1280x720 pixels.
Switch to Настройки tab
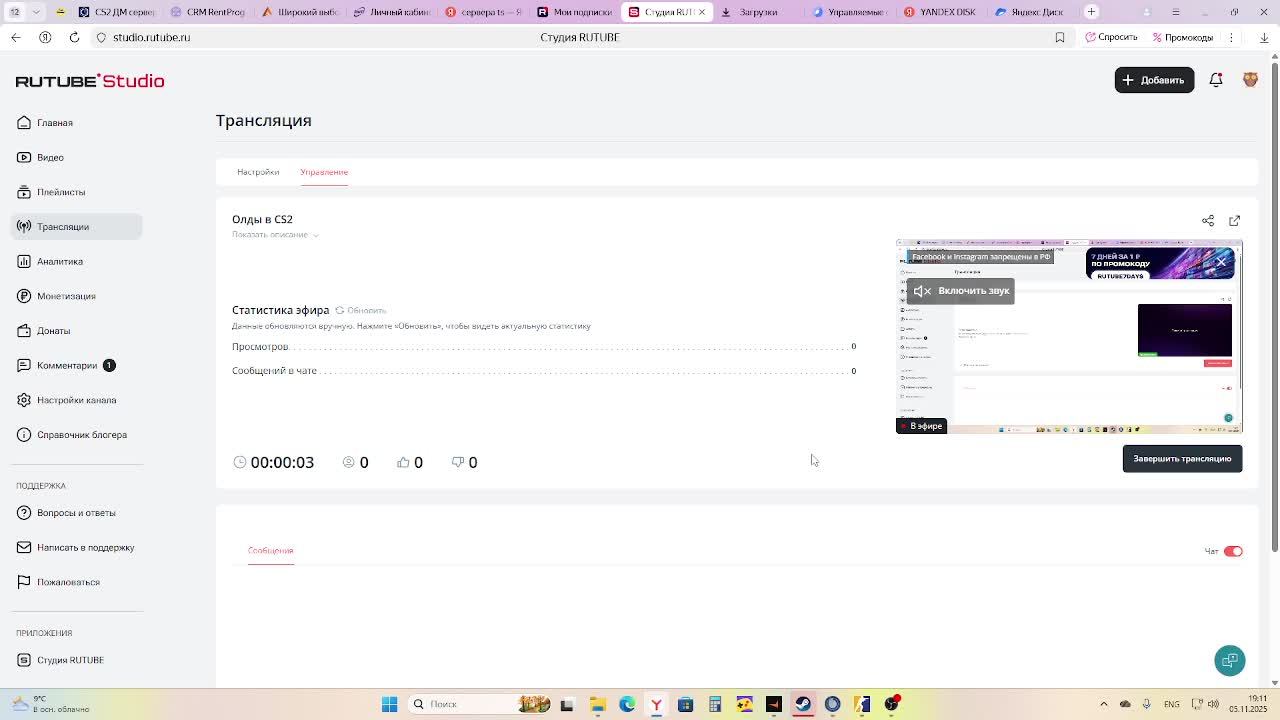pos(258,172)
